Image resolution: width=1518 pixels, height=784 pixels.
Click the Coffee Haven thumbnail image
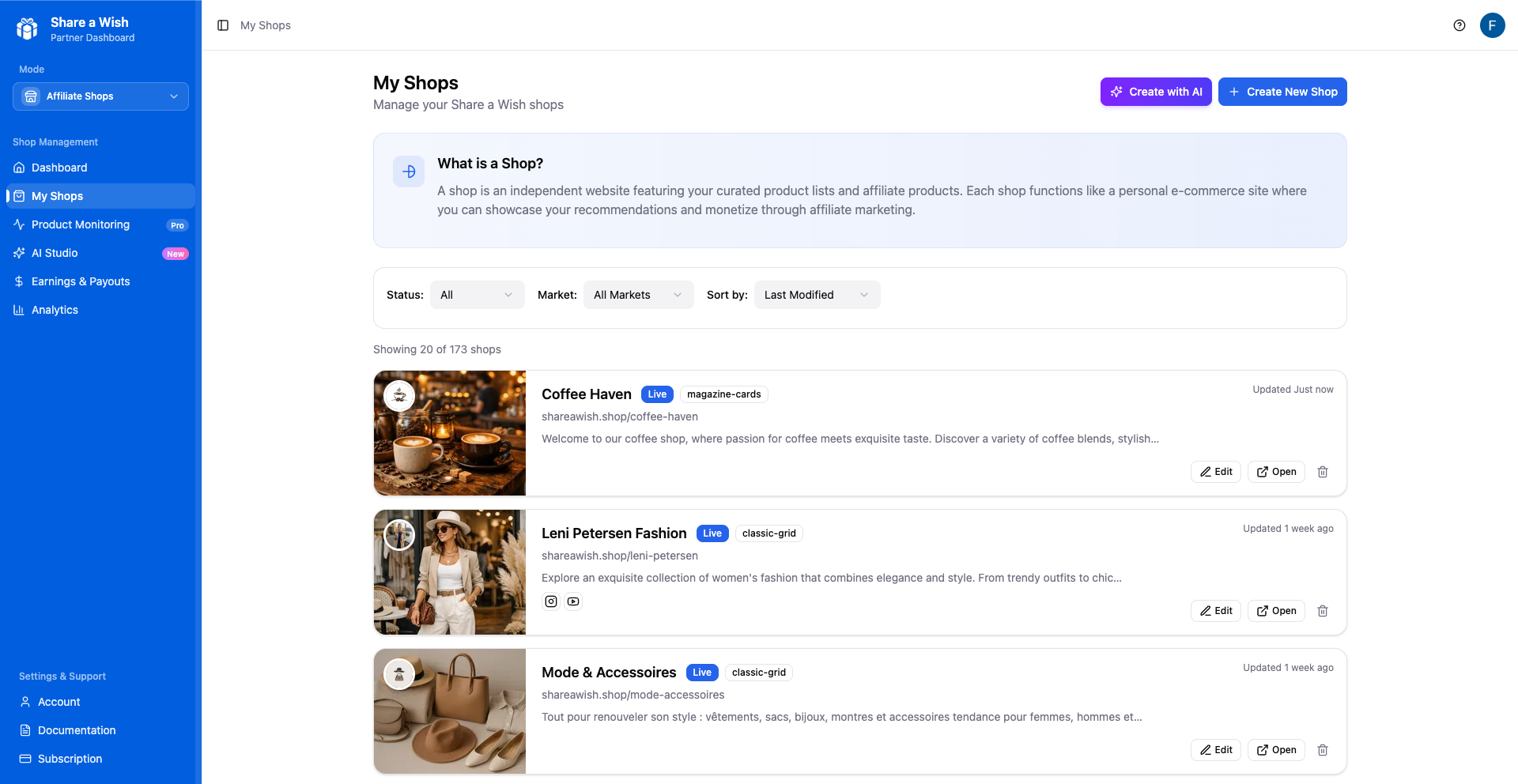coord(450,433)
